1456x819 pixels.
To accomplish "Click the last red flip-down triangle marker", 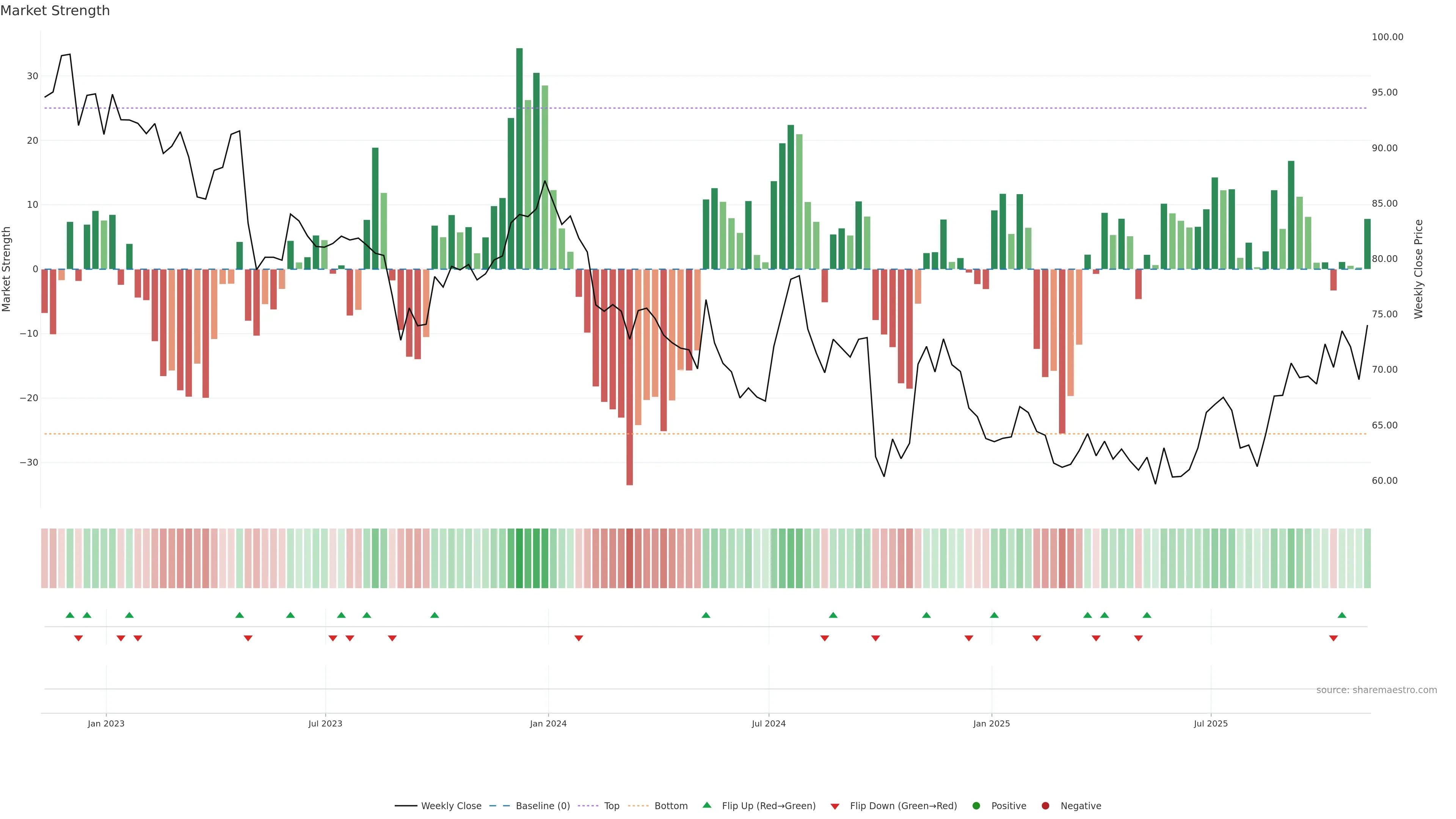I will point(1334,638).
